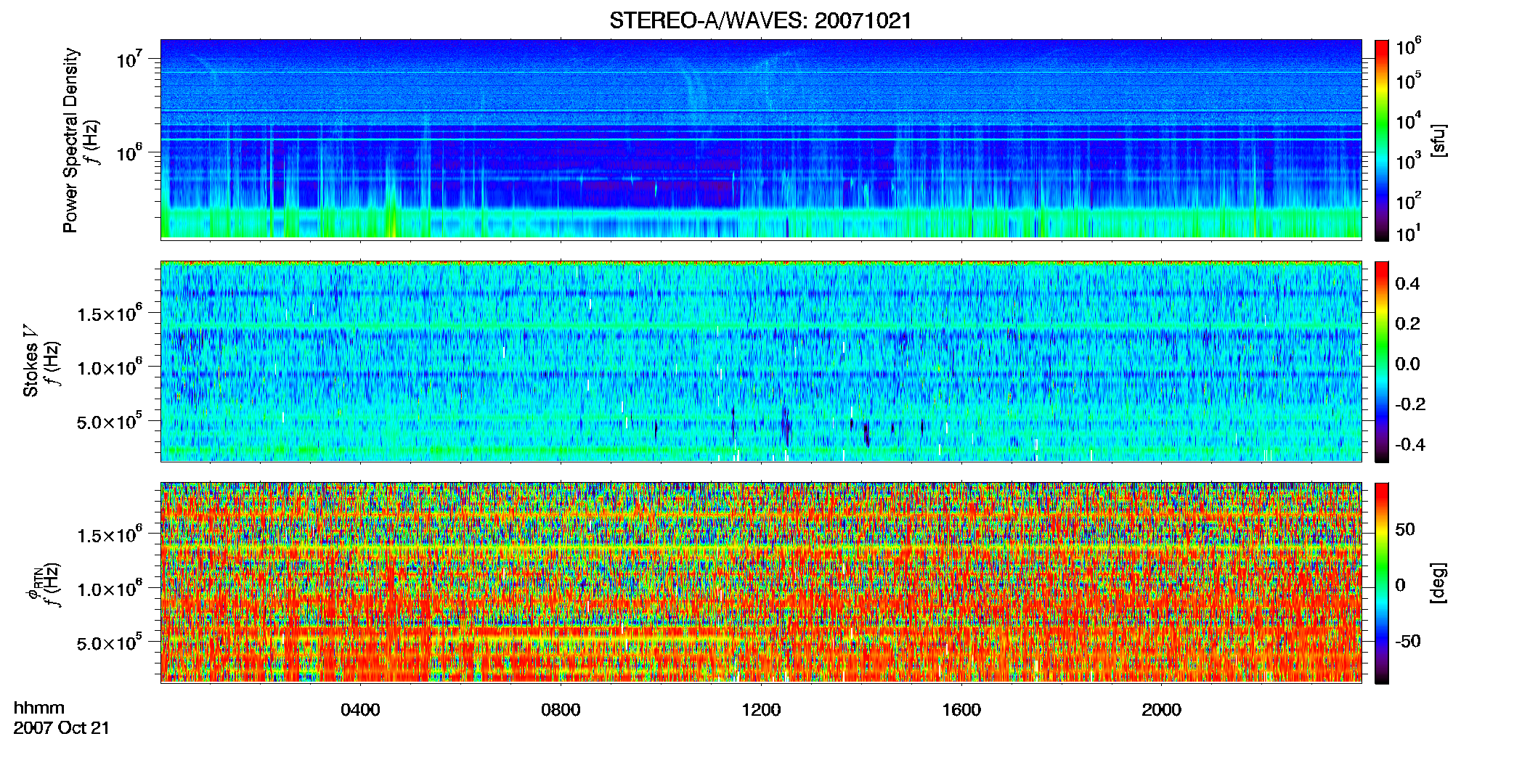
Task: Click the 1.5×10^6 tick in φ RTN panel
Action: pos(110,535)
